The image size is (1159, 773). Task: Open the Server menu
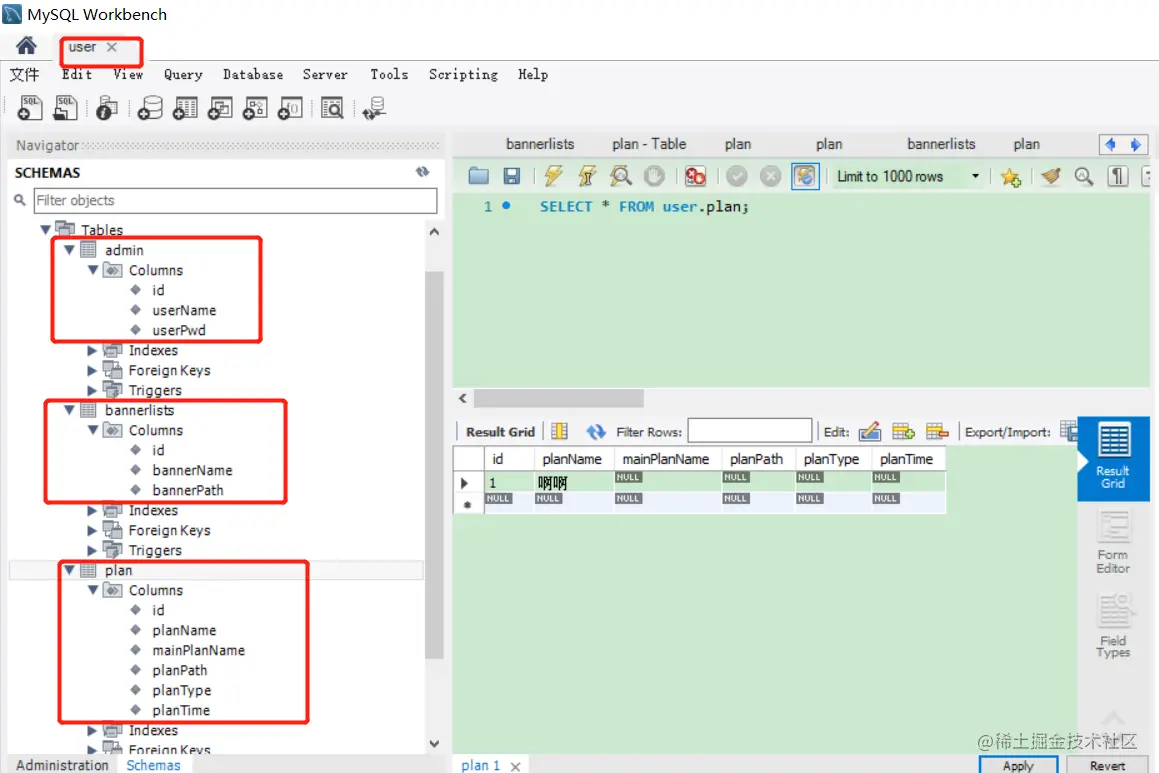[x=324, y=74]
